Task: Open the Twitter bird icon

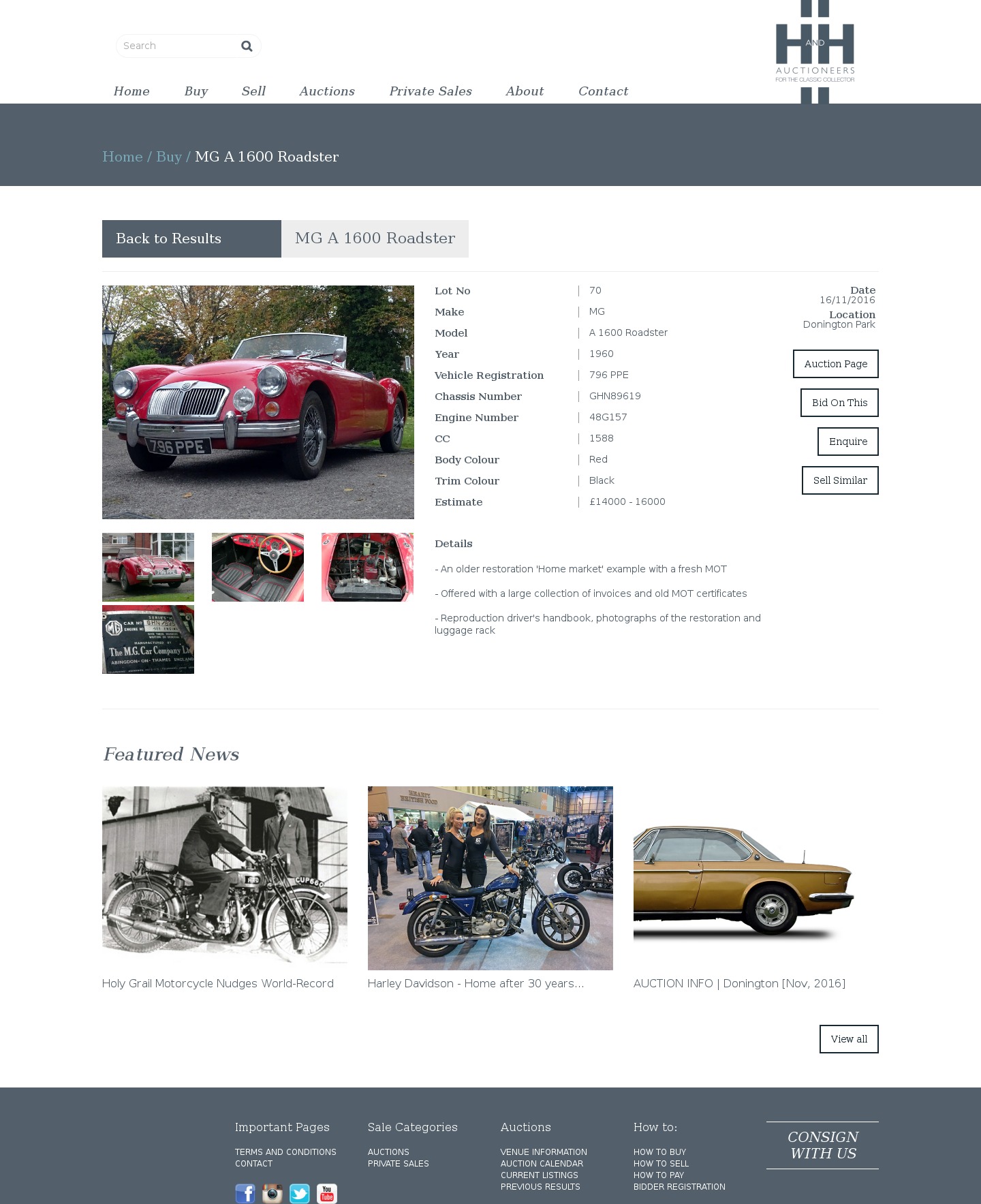Action: [x=300, y=1193]
